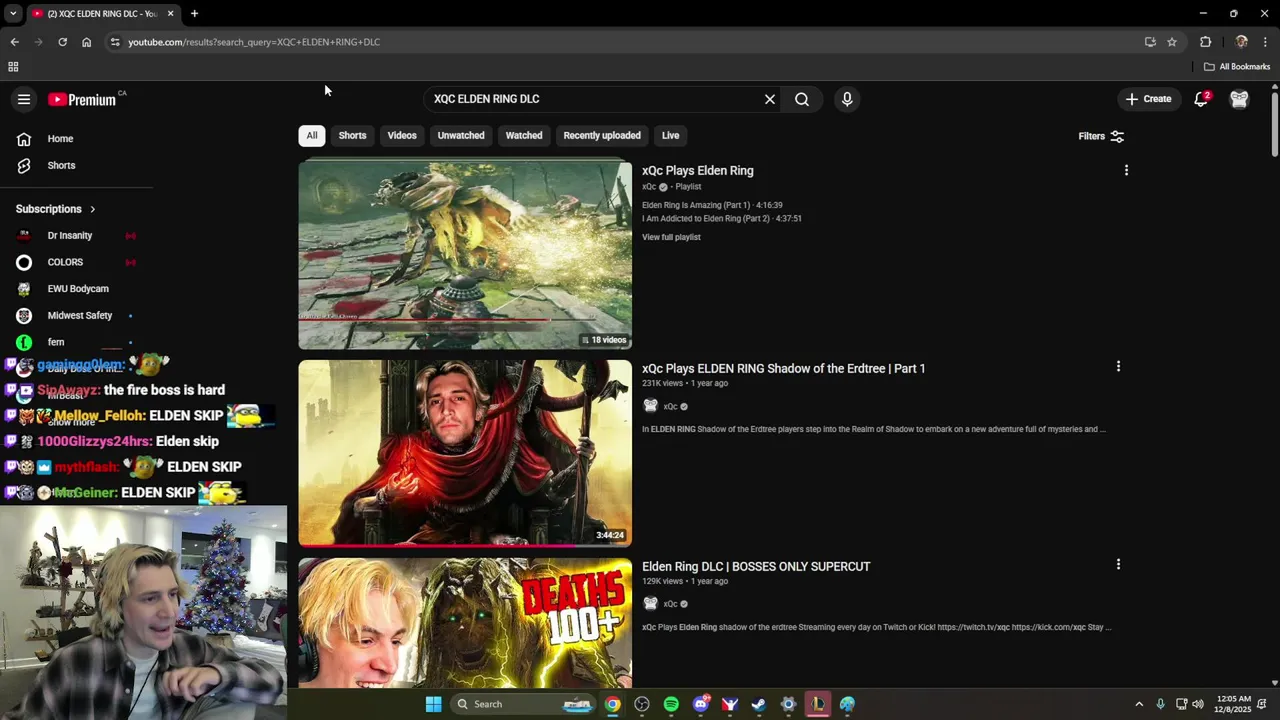Open OBS Studio from taskbar

pos(642,704)
